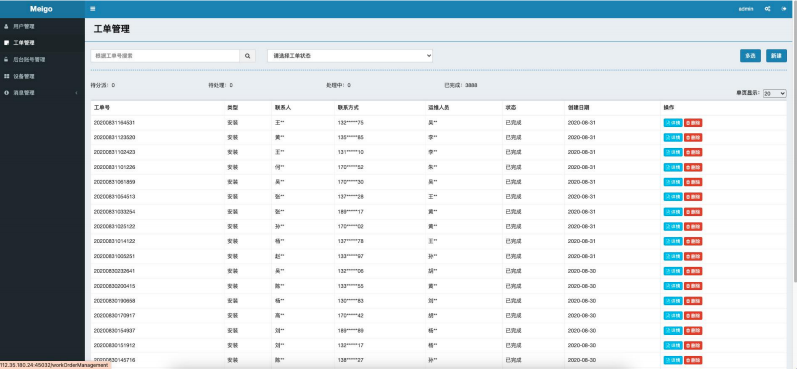Viewport: 797px width, 369px height.
Task: Click the 消息管理 sidebar info icon
Action: [6, 93]
